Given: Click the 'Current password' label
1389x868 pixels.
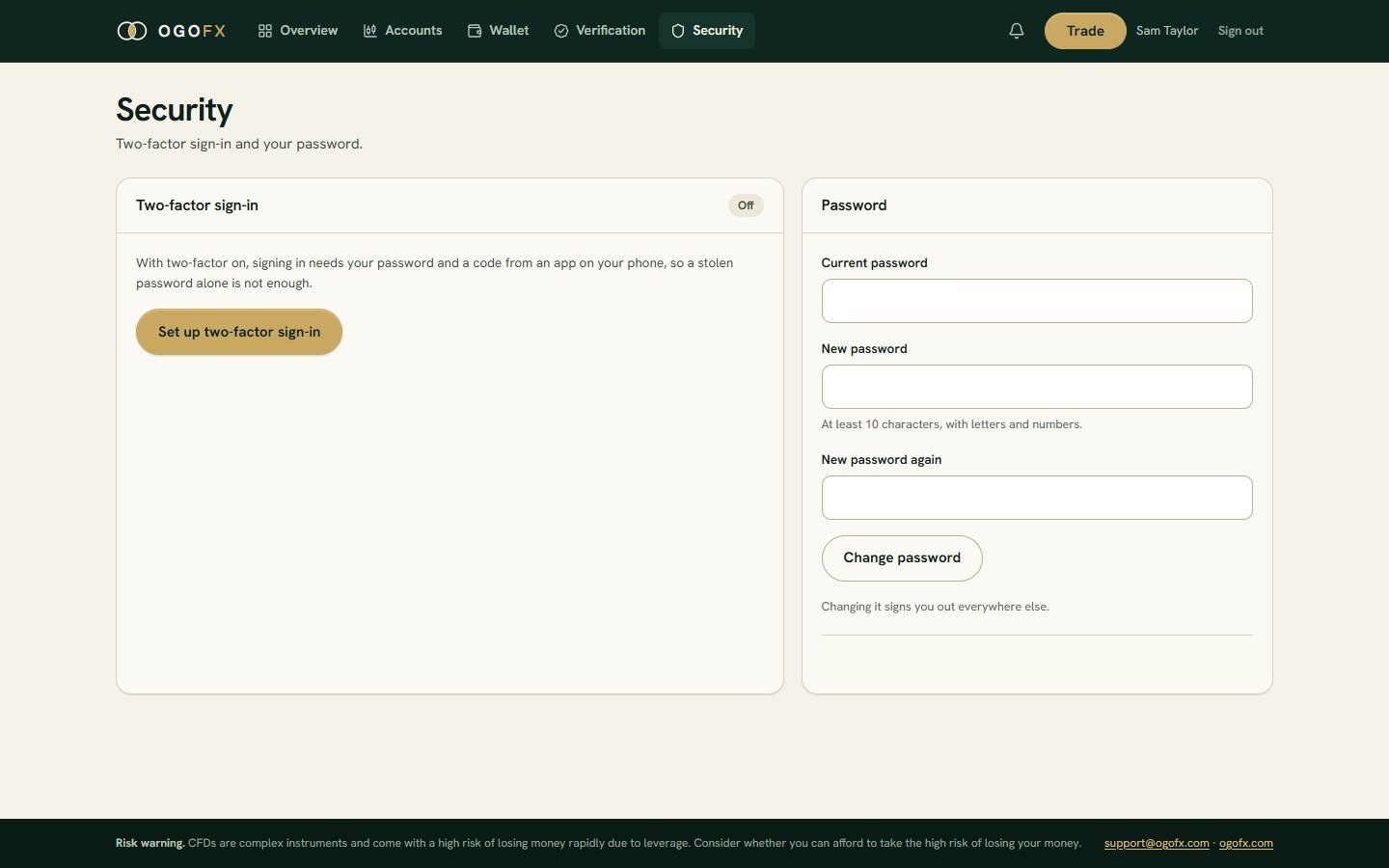Looking at the screenshot, I should [874, 263].
